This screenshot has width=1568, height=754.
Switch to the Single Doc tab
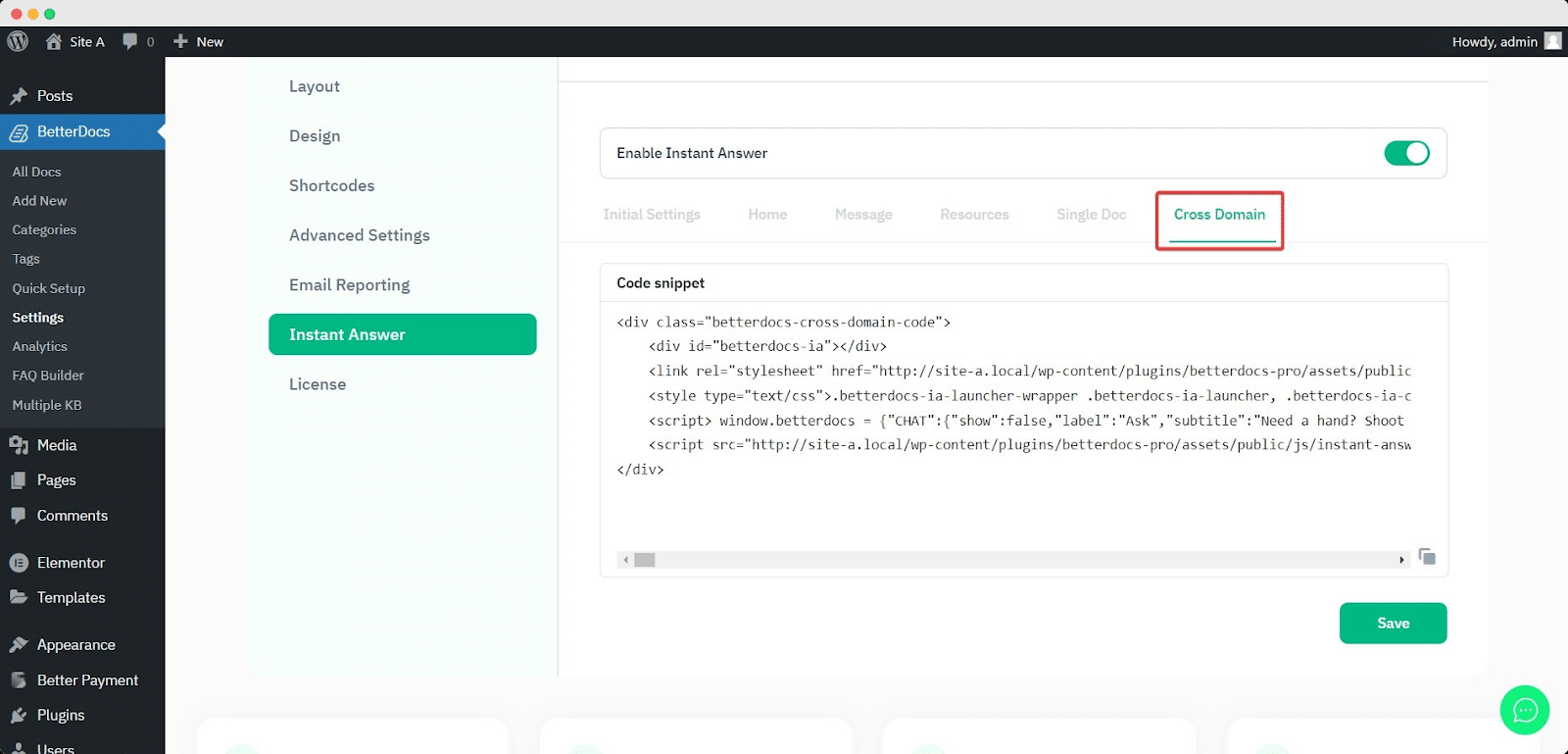(1091, 215)
